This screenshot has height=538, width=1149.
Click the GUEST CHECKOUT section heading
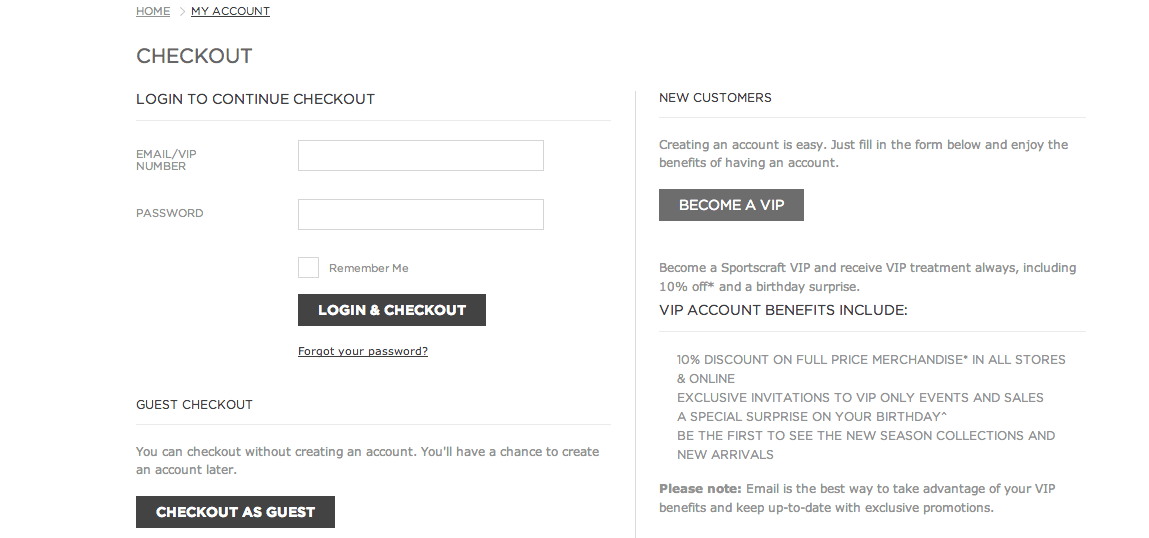point(194,405)
